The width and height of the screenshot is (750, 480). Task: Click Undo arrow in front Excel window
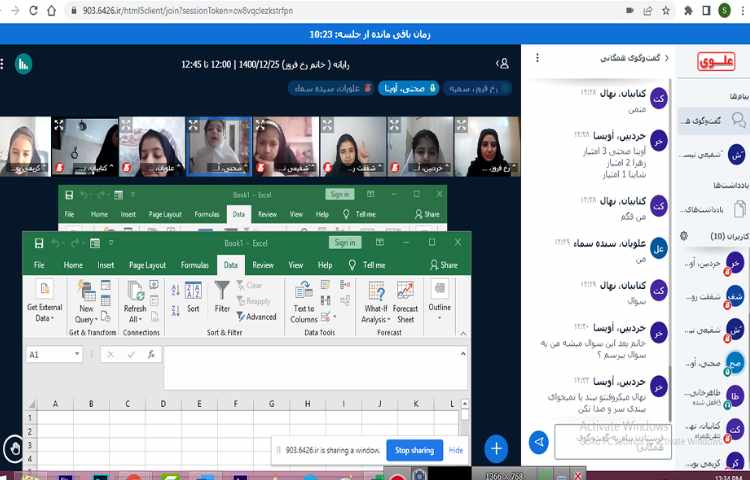[55, 243]
